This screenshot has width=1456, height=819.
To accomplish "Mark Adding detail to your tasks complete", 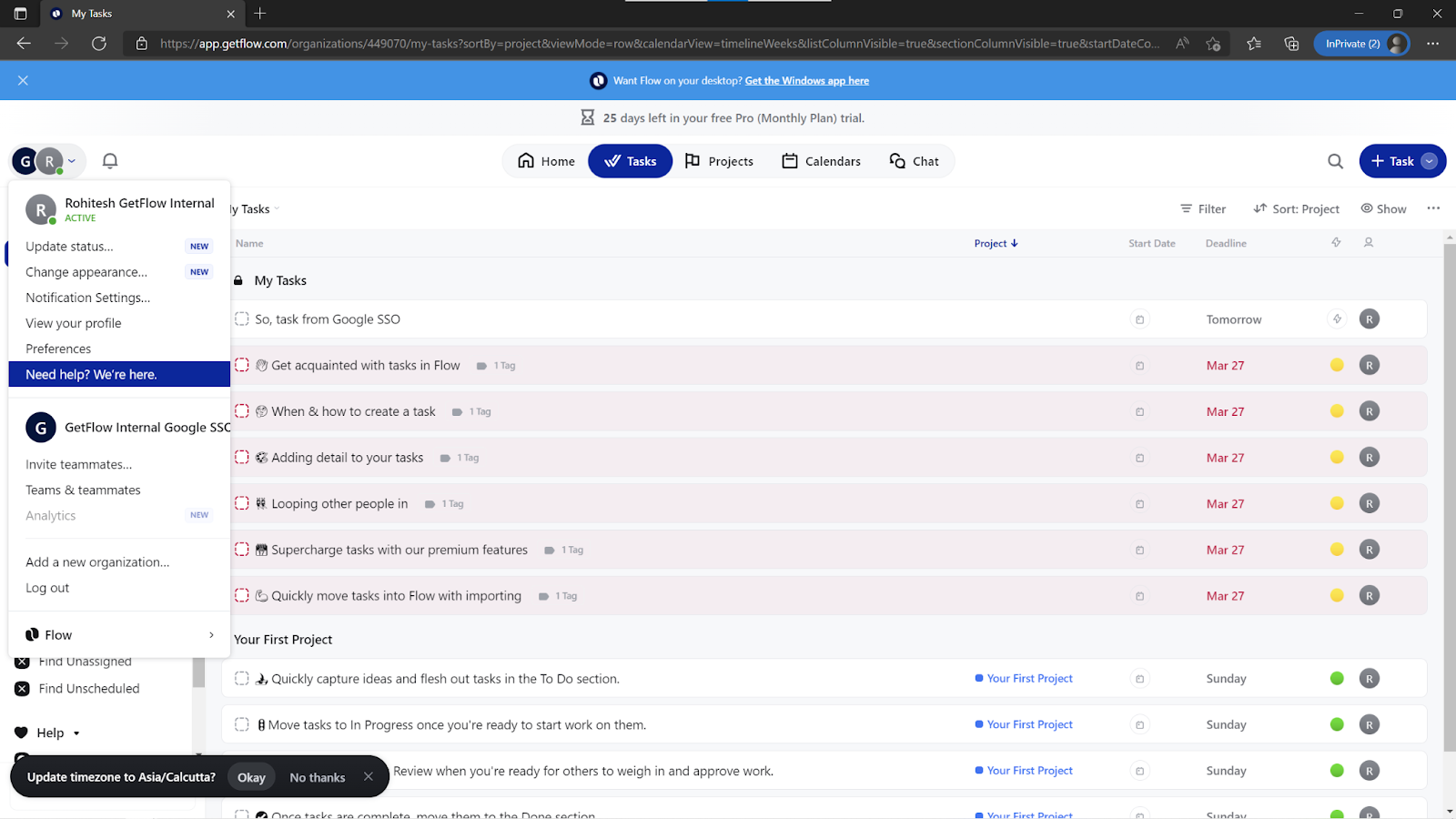I will (x=242, y=457).
